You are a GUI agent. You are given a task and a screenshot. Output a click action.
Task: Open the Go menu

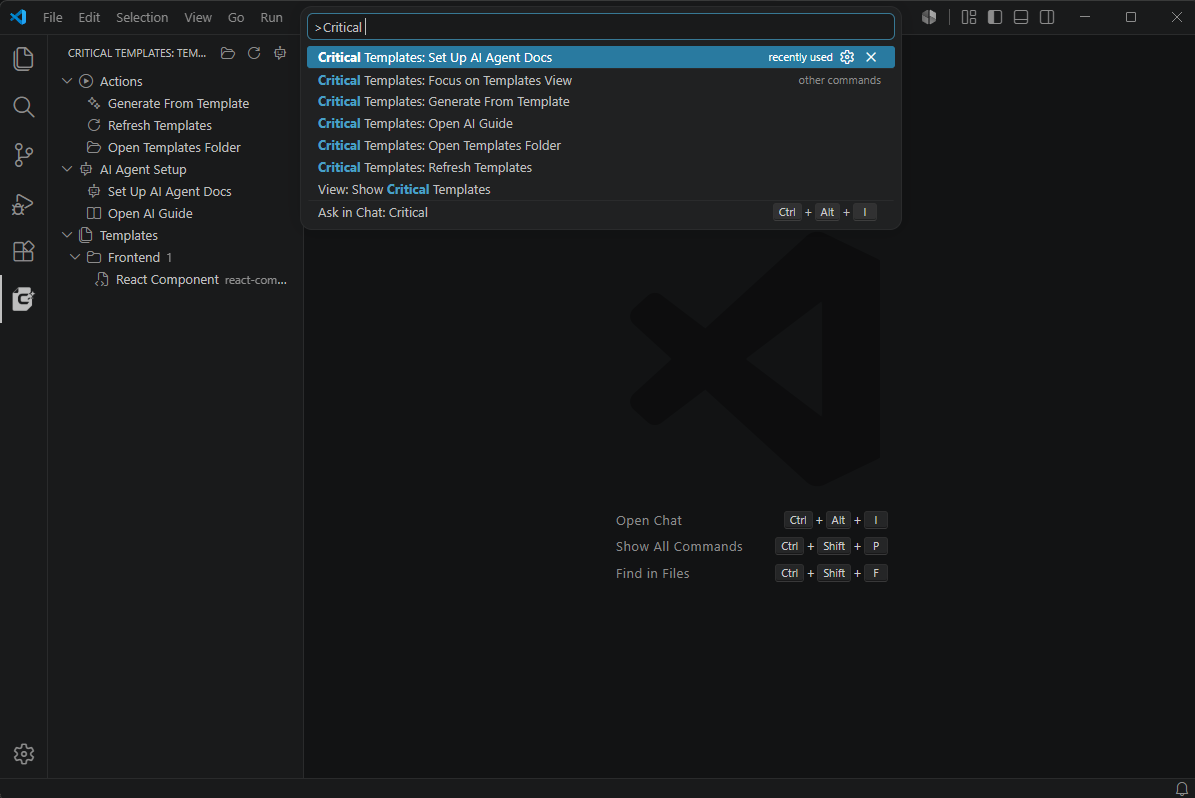click(236, 17)
